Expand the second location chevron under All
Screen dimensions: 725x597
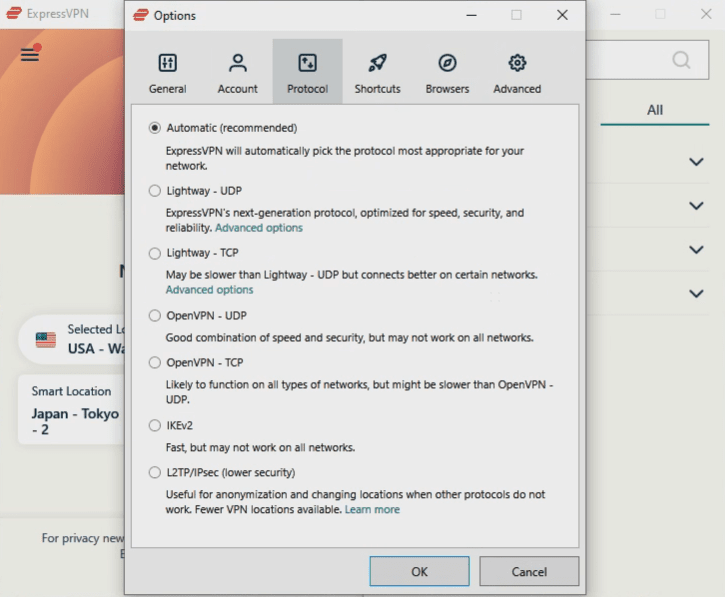tap(696, 206)
